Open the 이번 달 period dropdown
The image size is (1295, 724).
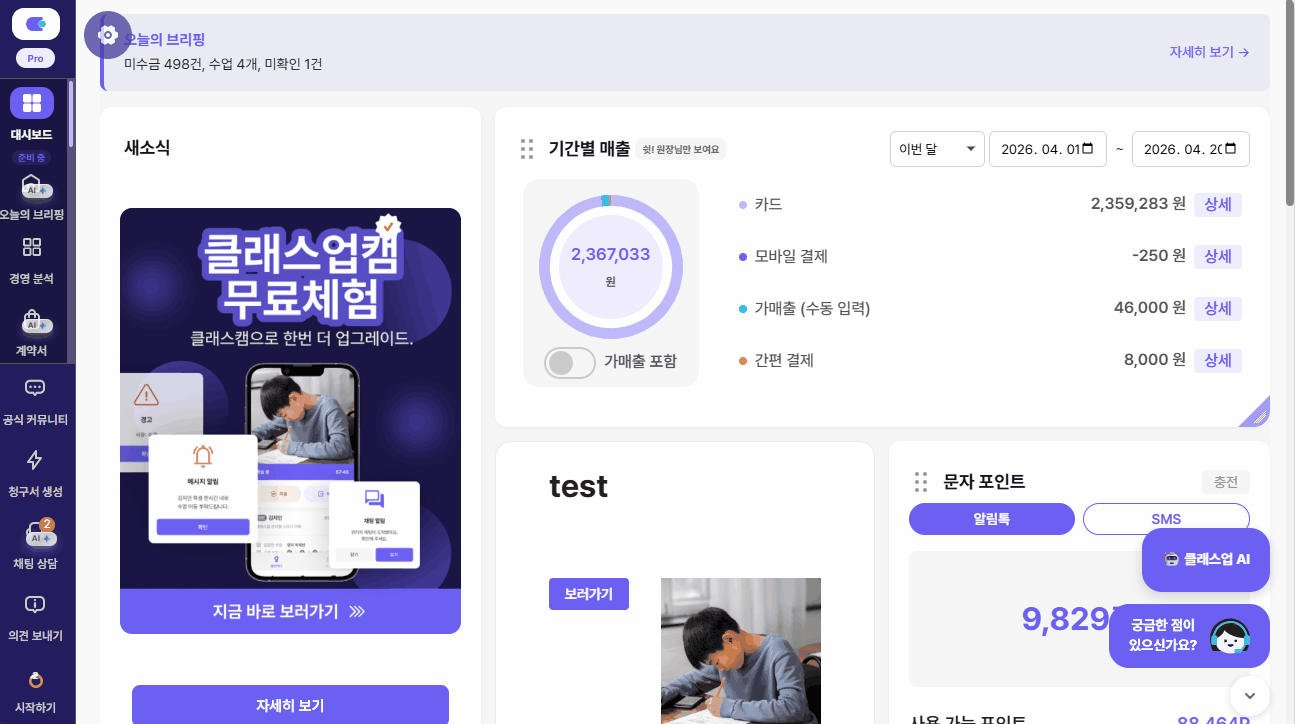tap(937, 149)
